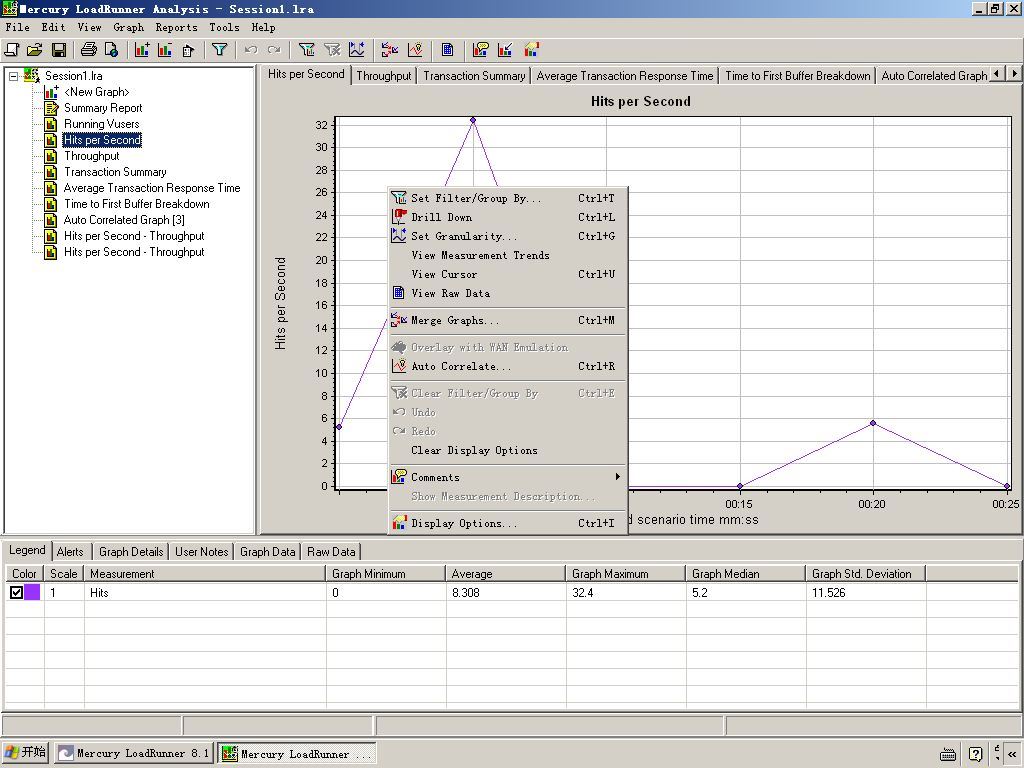Open the File menu
The width and height of the screenshot is (1024, 768).
18,27
